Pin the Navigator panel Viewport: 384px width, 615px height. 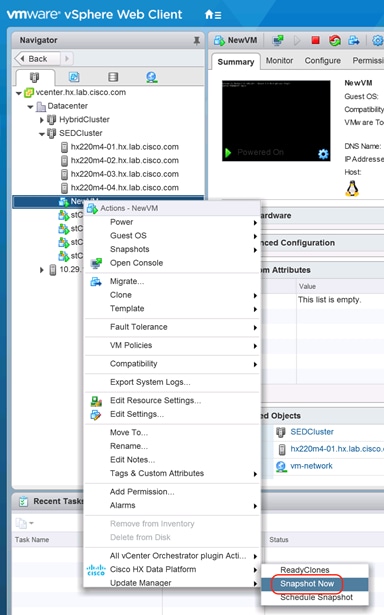(197, 40)
